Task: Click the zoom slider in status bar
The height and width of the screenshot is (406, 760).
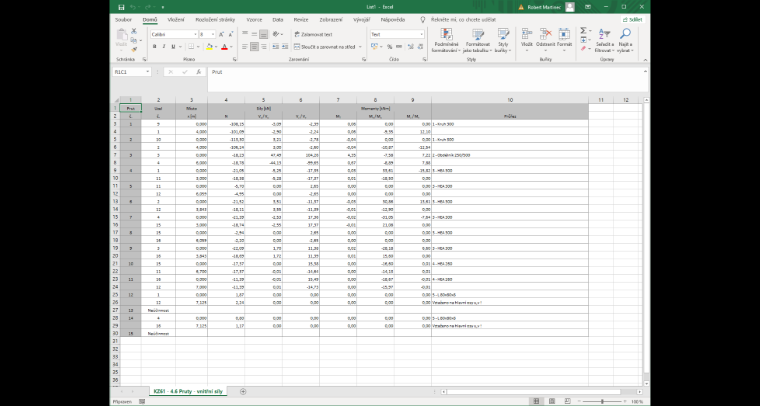Action: coord(602,402)
